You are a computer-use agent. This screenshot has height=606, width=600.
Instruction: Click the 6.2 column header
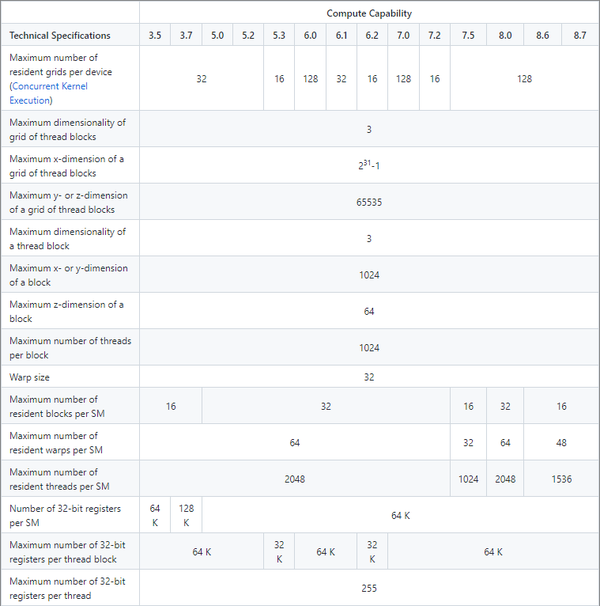pos(372,36)
